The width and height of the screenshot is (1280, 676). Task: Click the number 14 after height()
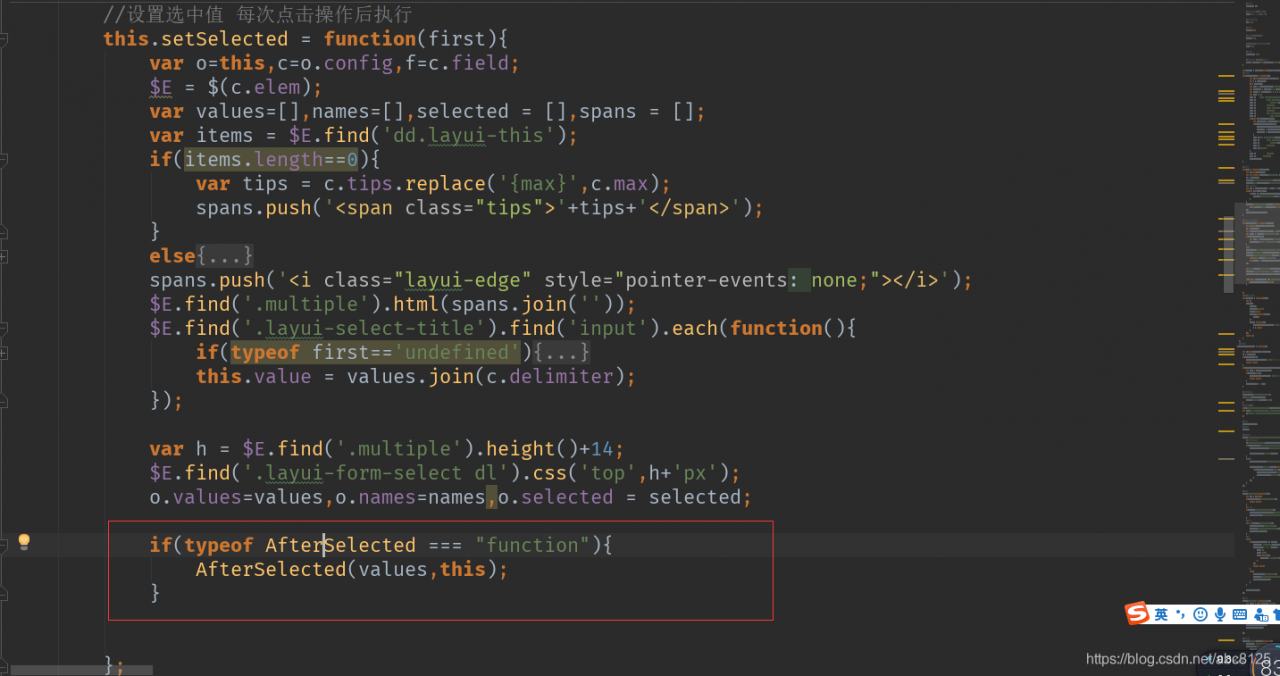coord(602,449)
